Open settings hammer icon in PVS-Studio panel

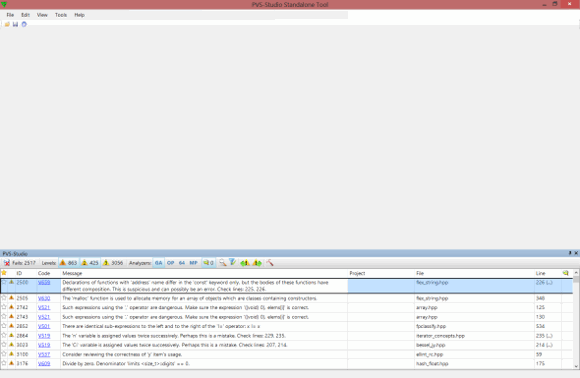click(x=270, y=263)
